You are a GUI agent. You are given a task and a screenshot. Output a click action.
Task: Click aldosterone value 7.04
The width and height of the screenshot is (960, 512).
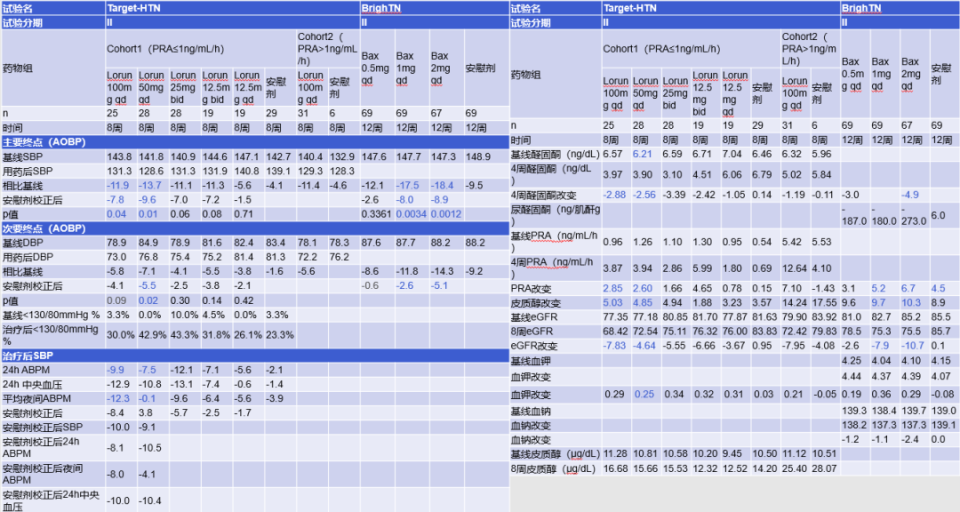pos(732,154)
